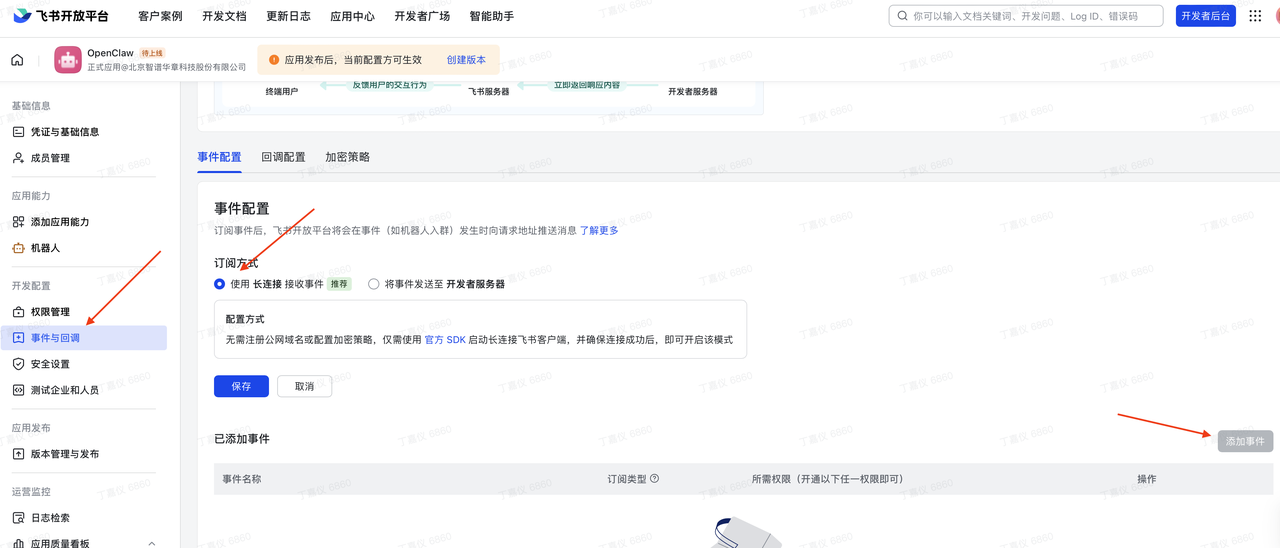
Task: Click the 飞书开放平台 logo
Action: click(x=60, y=16)
